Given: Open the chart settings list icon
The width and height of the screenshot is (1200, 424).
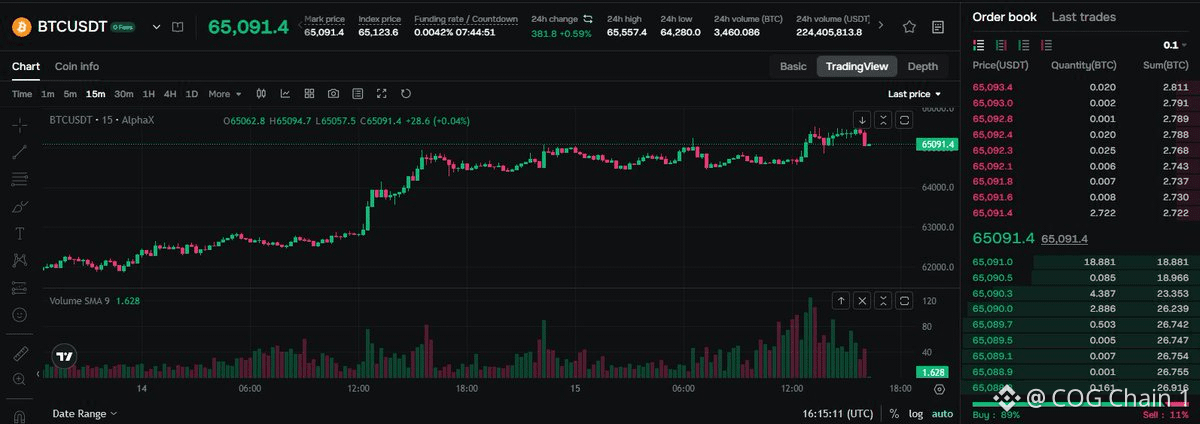Looking at the screenshot, I should point(357,94).
